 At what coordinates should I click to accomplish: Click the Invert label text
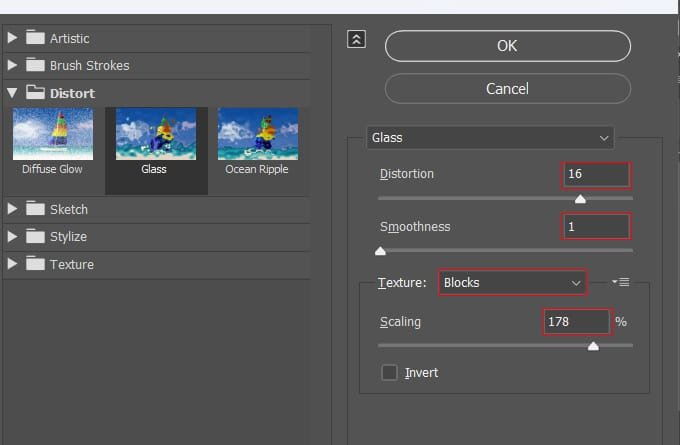pos(421,373)
